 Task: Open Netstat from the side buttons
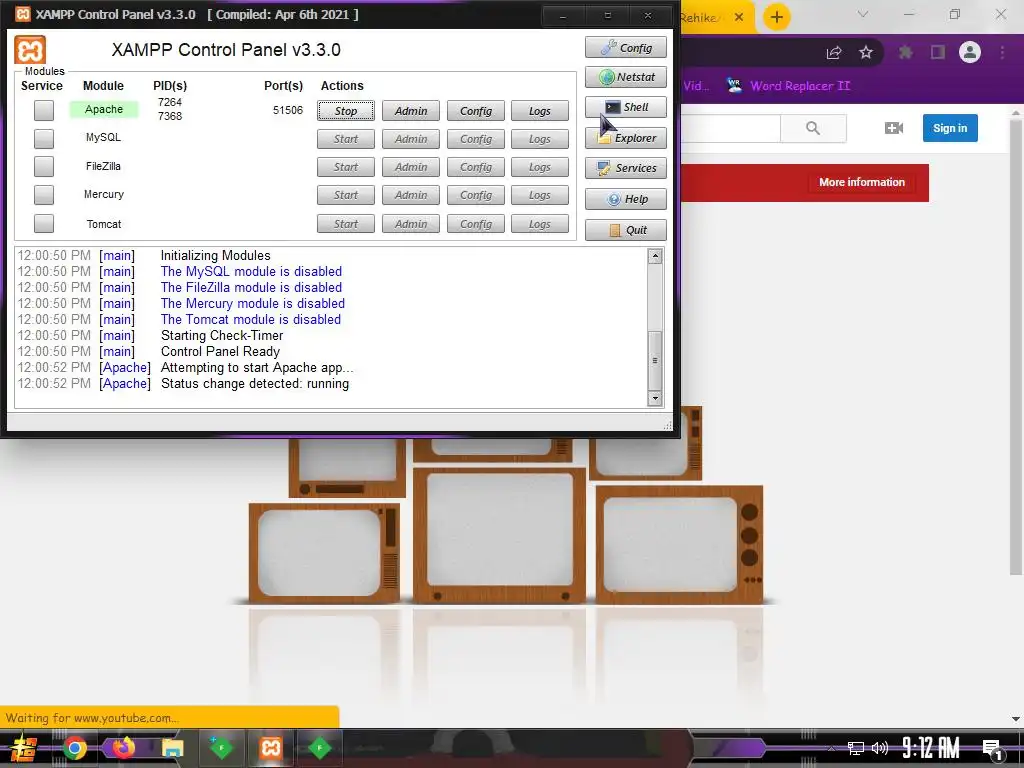pyautogui.click(x=626, y=77)
